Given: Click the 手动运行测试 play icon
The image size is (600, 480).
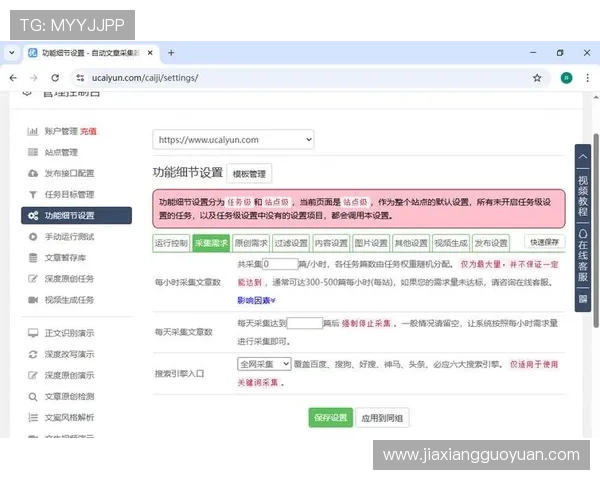Looking at the screenshot, I should click(33, 237).
